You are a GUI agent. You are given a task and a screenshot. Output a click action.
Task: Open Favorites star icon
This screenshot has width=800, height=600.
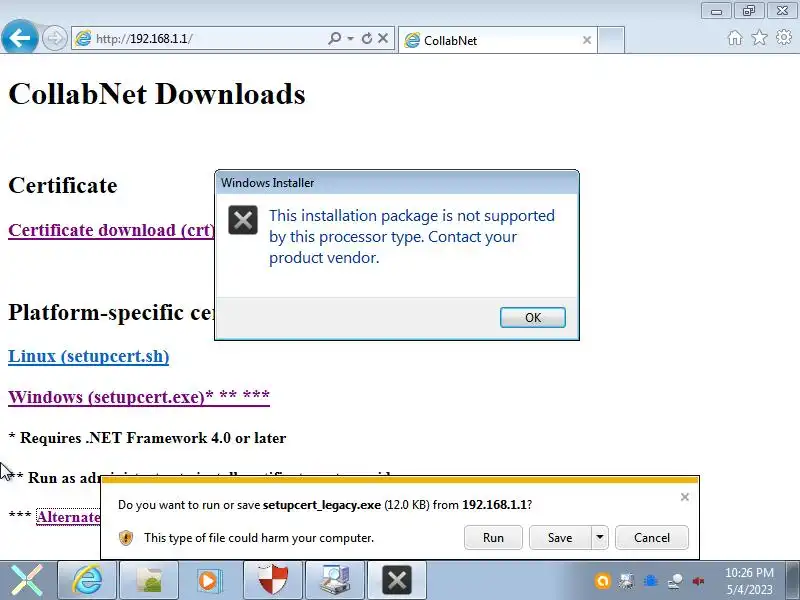[760, 38]
